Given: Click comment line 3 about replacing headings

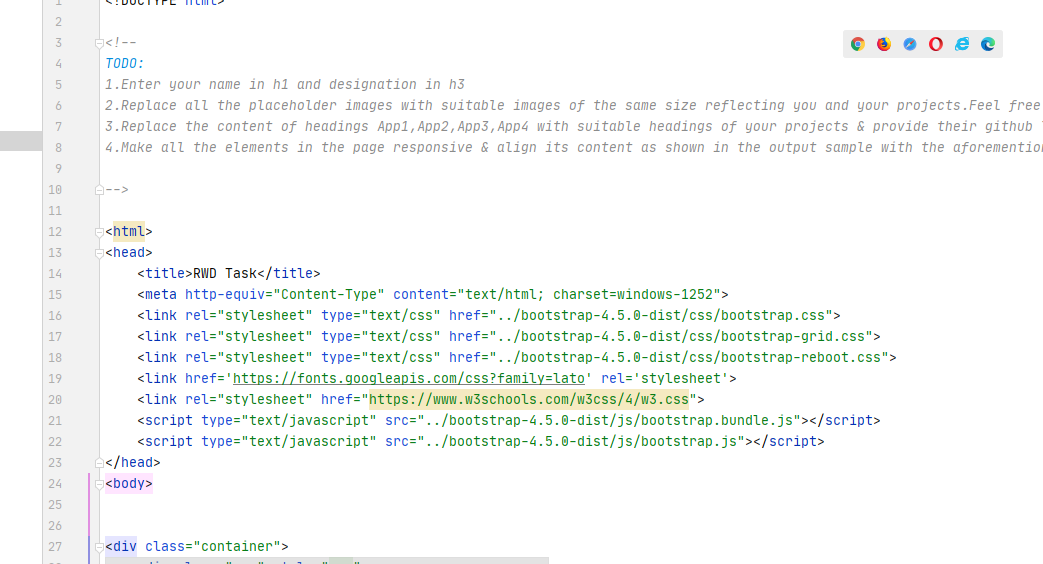Looking at the screenshot, I should click(573, 127).
